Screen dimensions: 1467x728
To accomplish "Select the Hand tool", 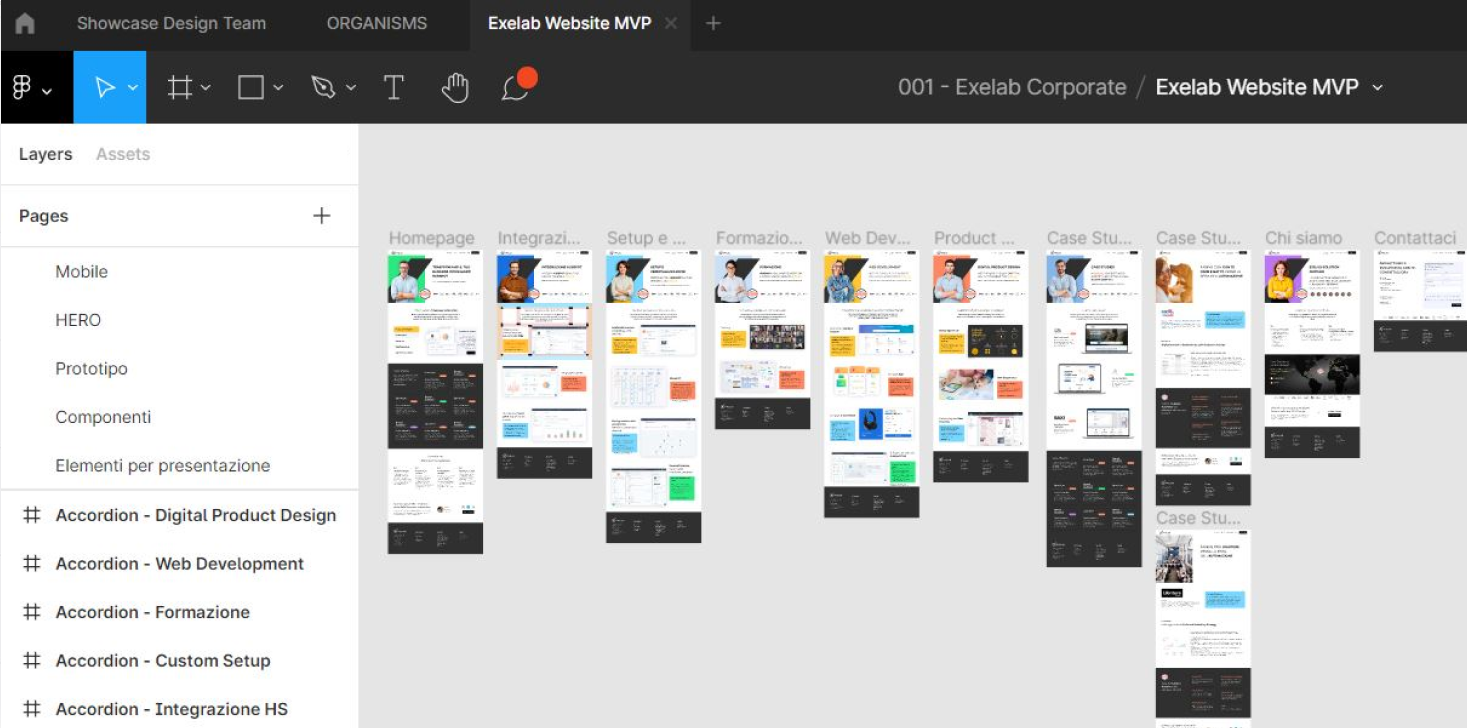I will [x=455, y=88].
